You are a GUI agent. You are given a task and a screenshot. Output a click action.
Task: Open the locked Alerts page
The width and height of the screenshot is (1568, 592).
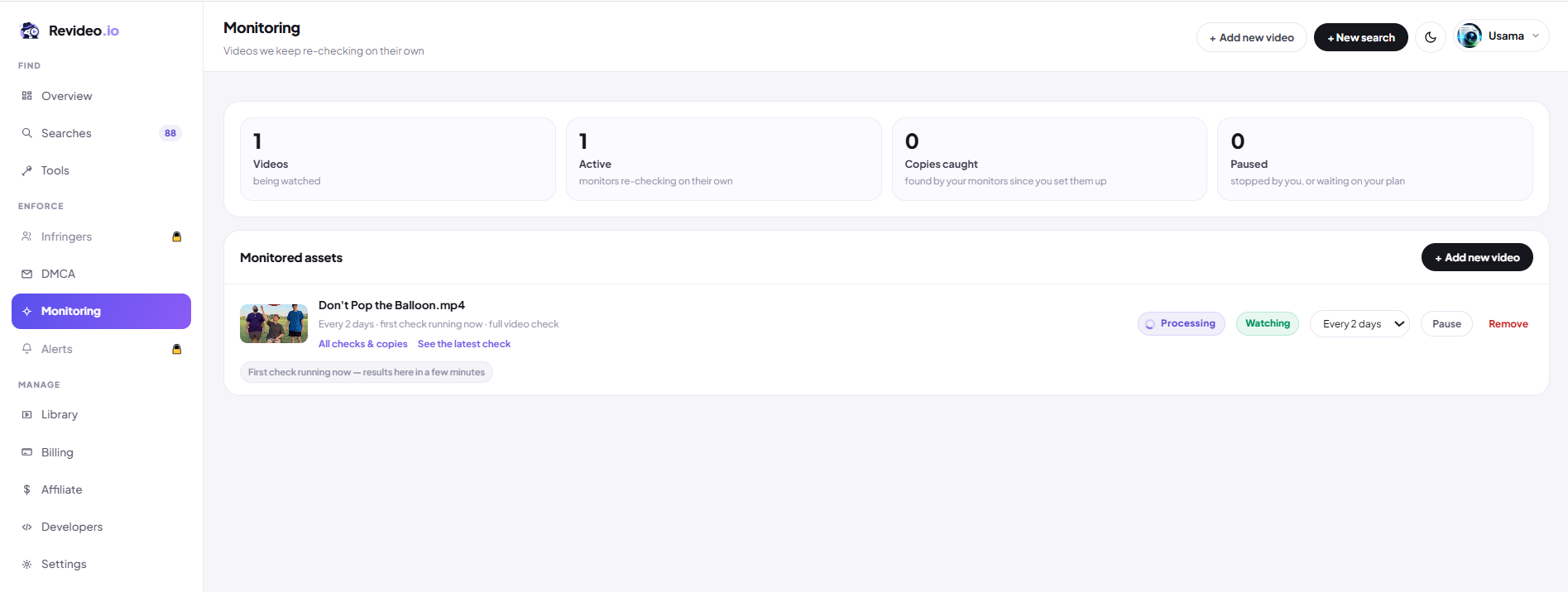(101, 349)
